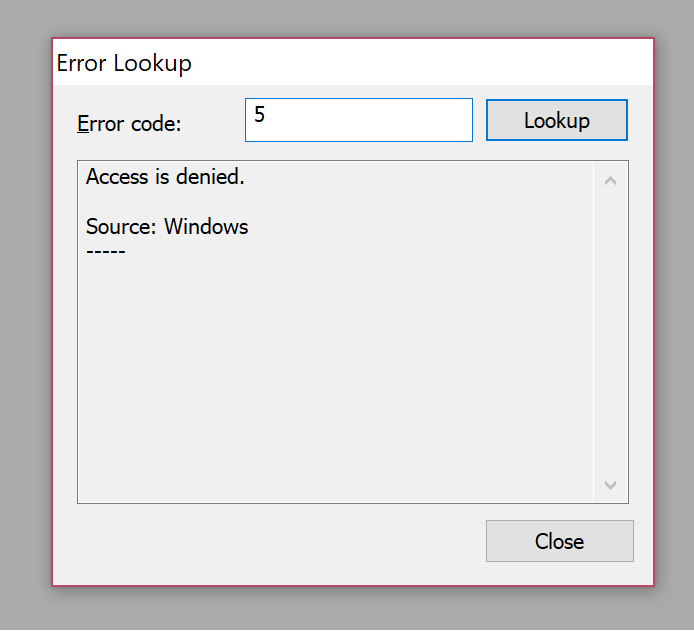Screen dimensions: 694x639
Task: Place cursor in 'Access is denied.' text
Action: tap(165, 177)
